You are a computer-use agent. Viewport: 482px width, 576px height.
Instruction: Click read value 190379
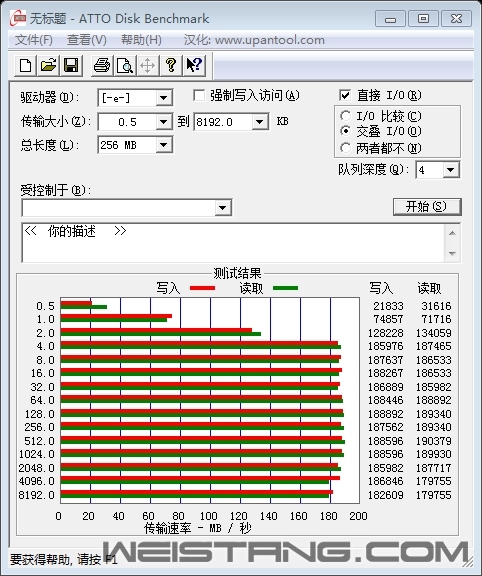(x=434, y=441)
